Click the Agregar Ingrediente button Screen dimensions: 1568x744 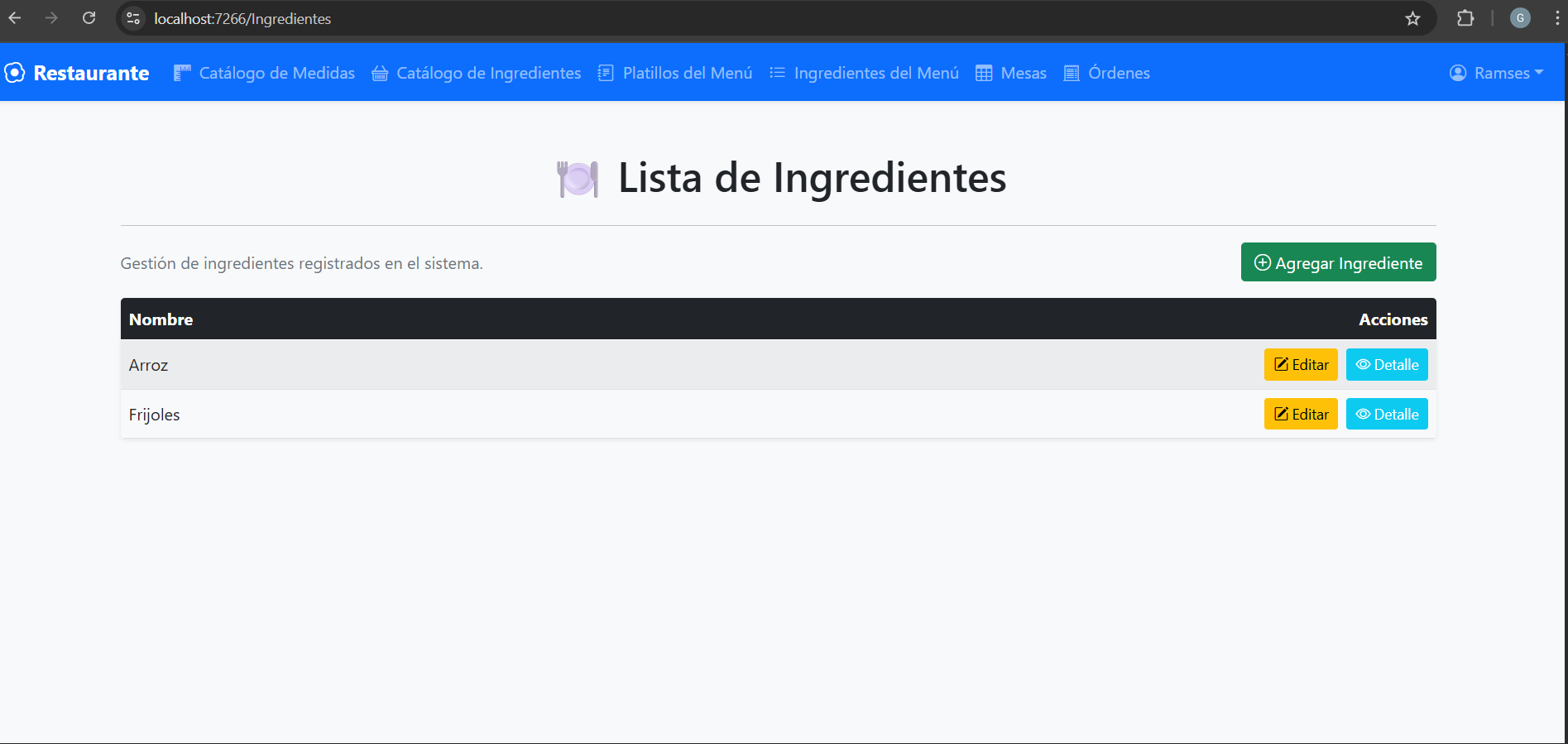coord(1338,262)
